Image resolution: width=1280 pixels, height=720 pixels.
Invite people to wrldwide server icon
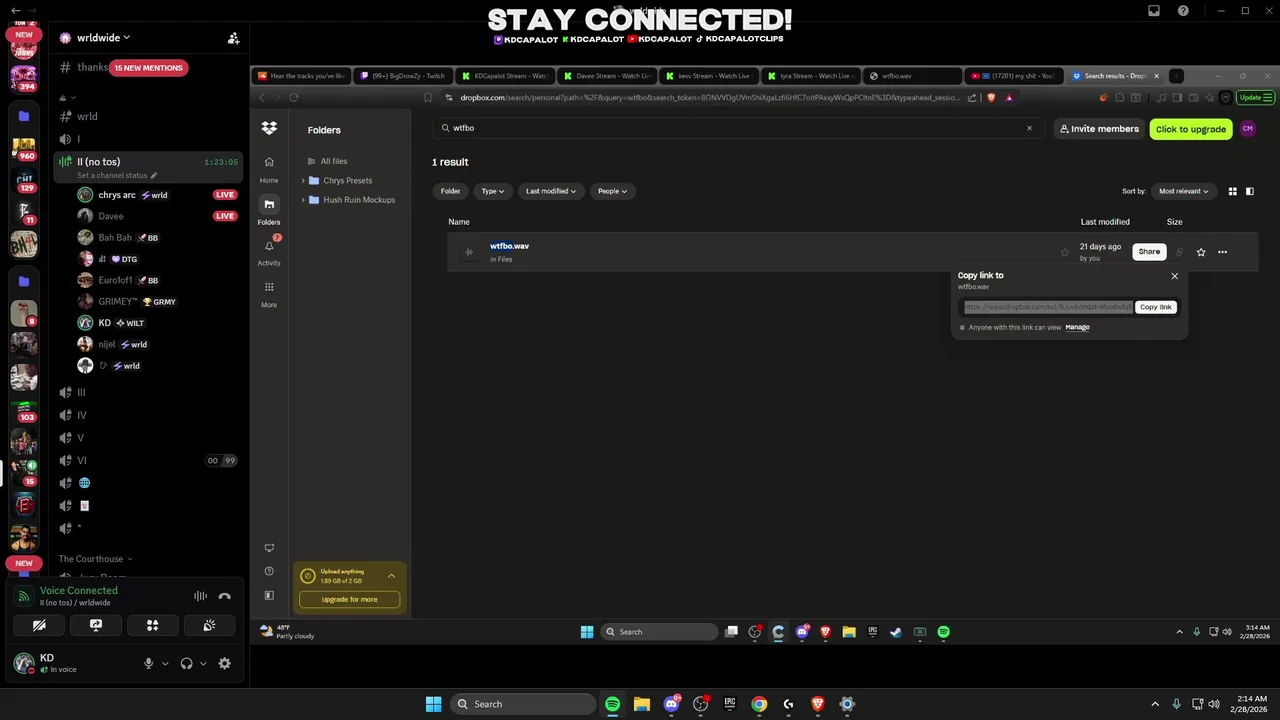tap(233, 38)
